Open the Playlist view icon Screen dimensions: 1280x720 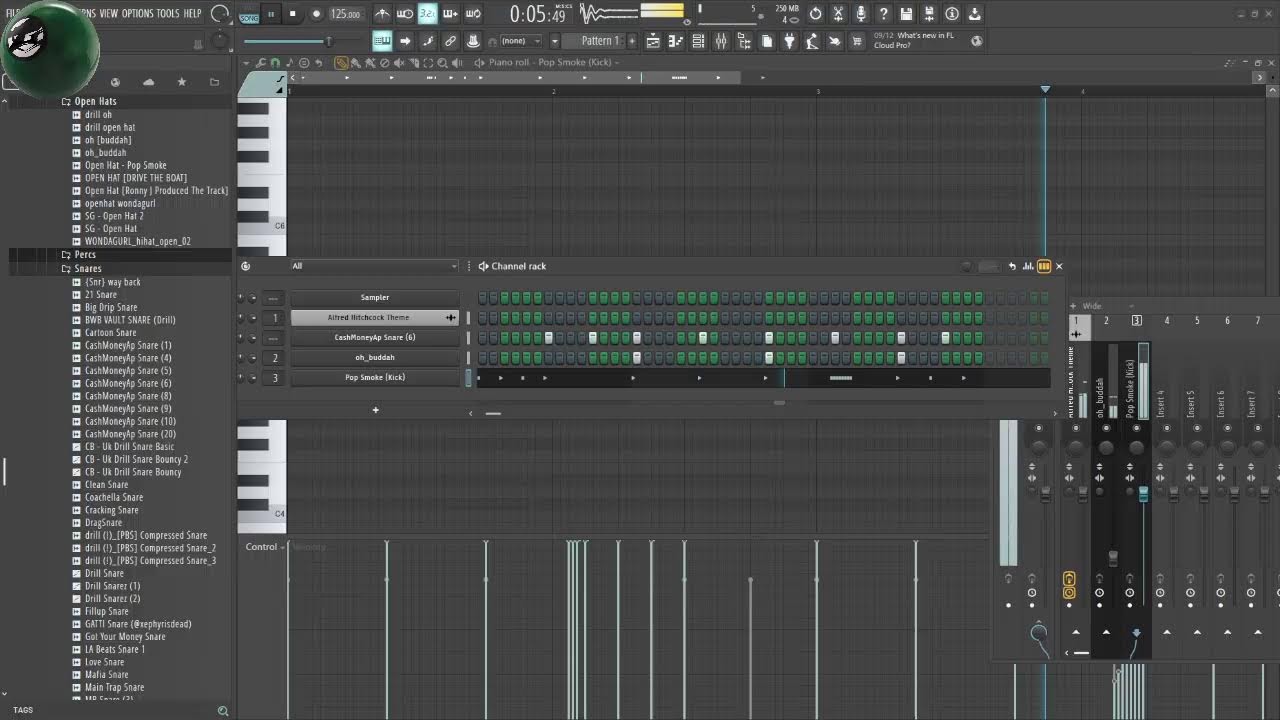click(x=653, y=41)
